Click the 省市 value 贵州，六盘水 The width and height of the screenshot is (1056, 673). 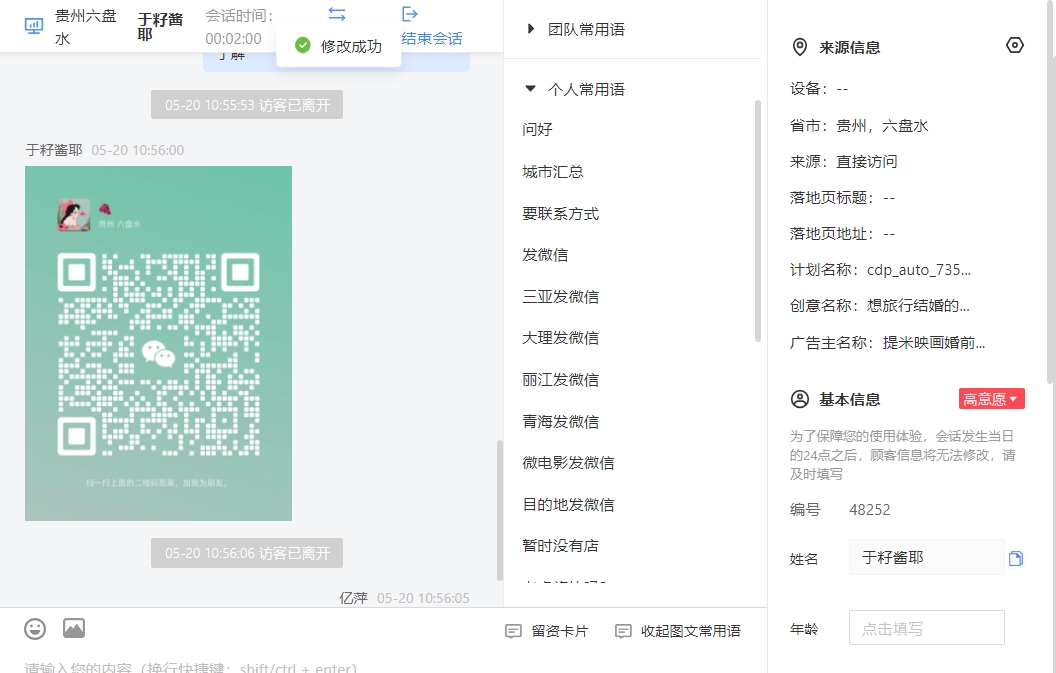882,126
